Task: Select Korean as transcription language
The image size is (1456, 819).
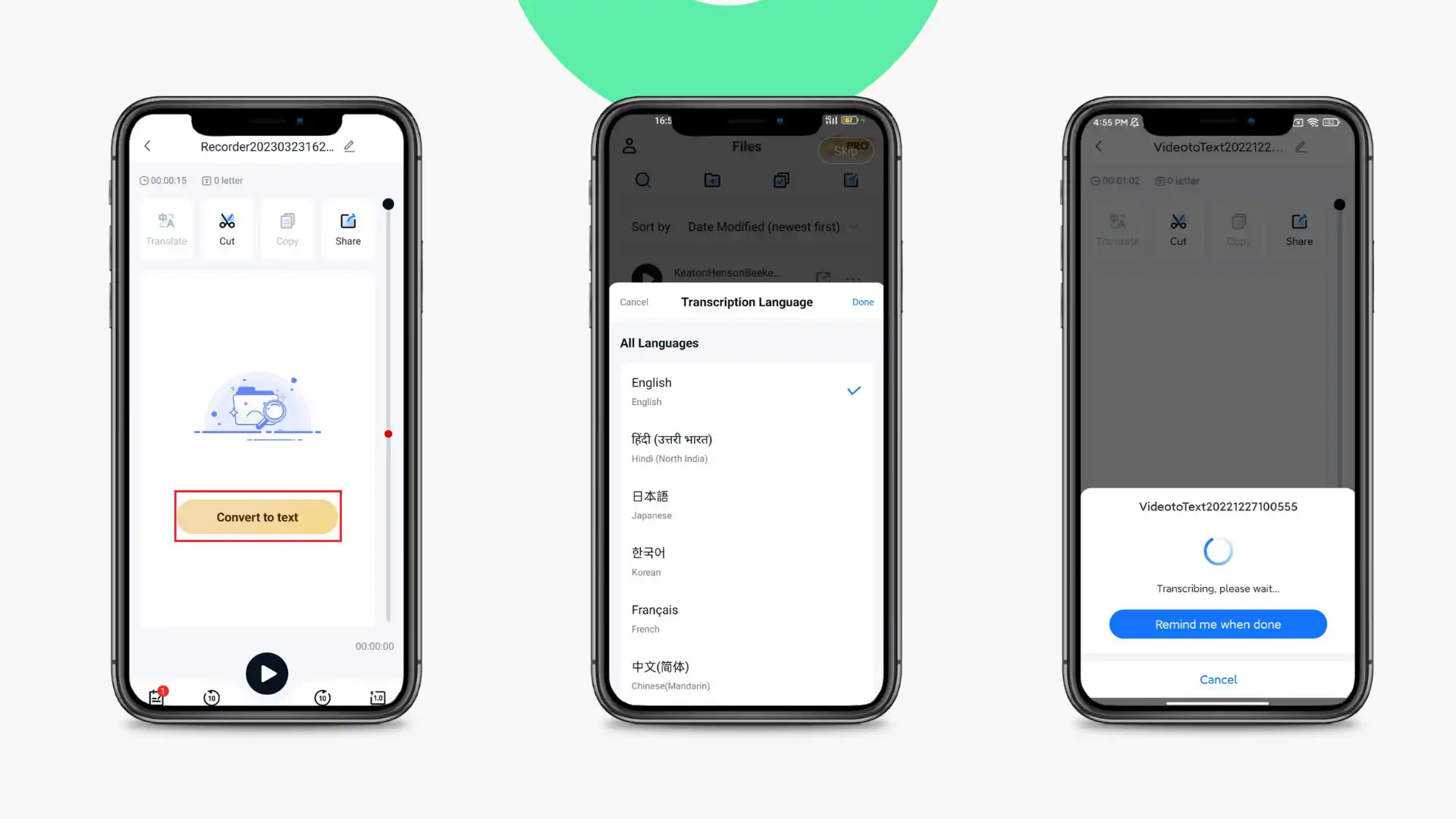Action: (746, 560)
